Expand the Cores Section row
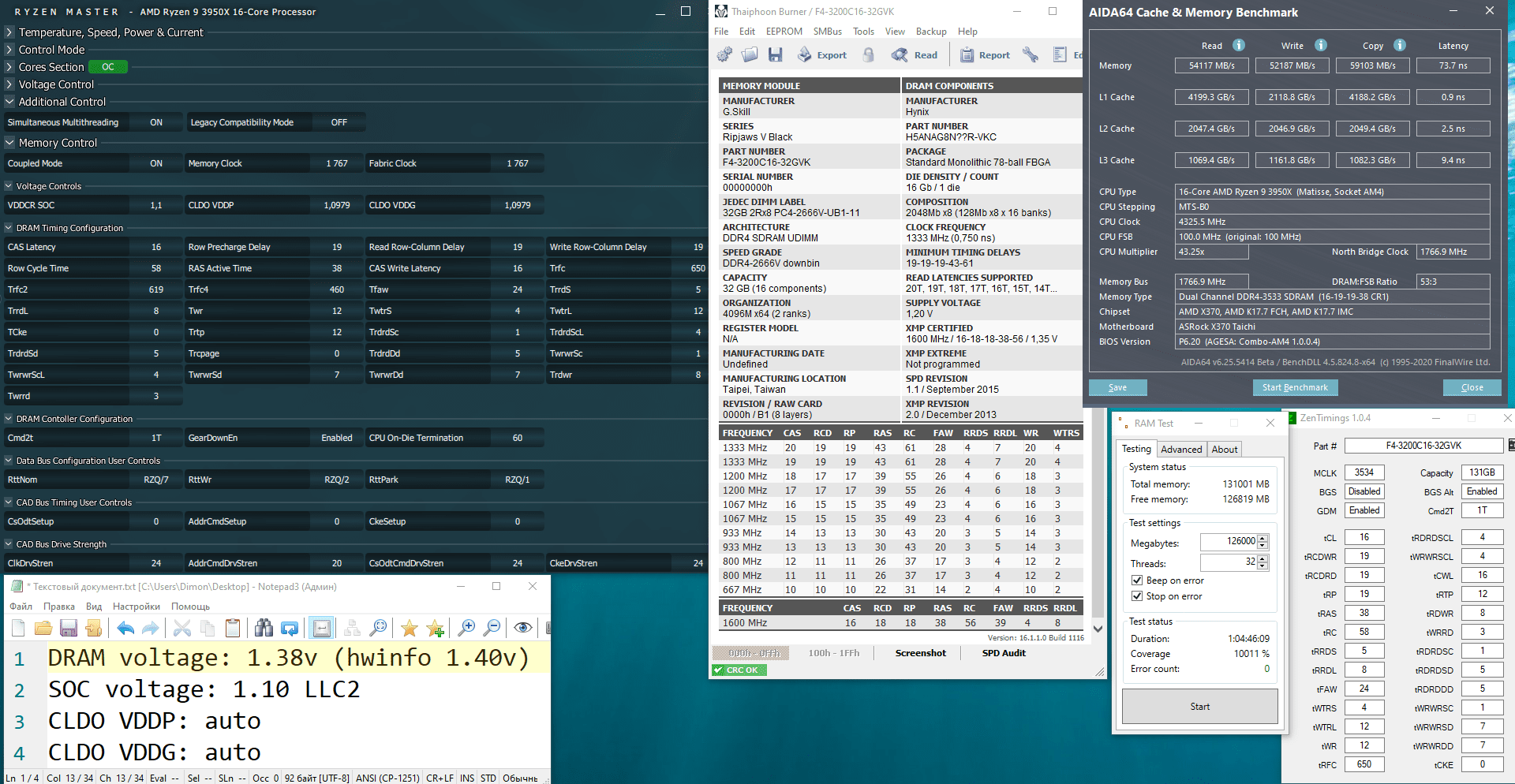The image size is (1515, 784). (9, 67)
